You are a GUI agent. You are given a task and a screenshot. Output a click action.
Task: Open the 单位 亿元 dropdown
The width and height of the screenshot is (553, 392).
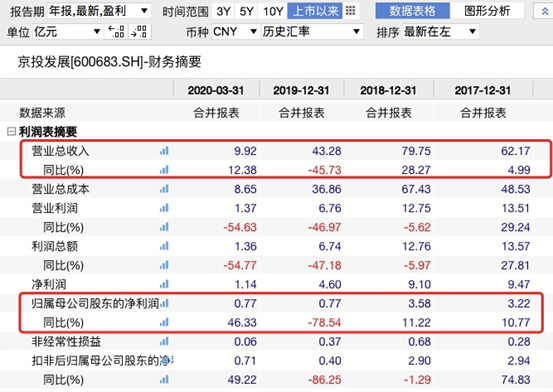[x=68, y=32]
